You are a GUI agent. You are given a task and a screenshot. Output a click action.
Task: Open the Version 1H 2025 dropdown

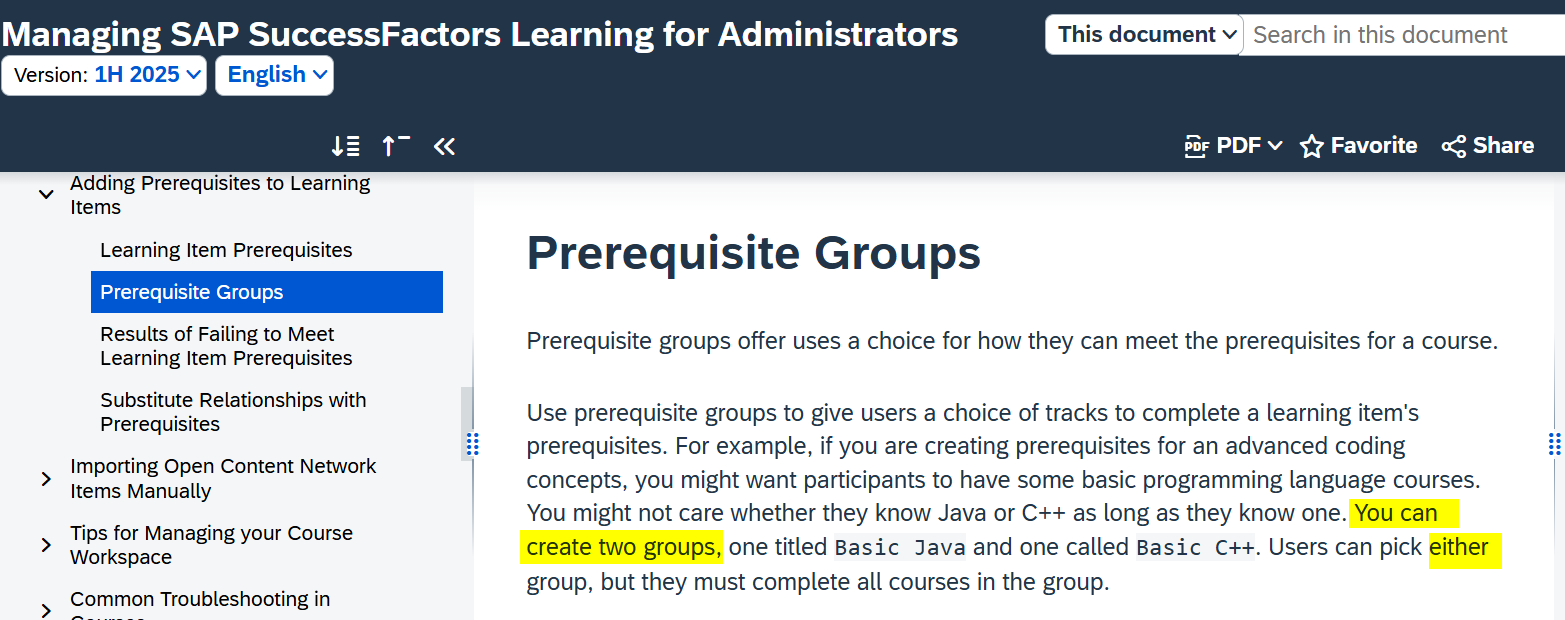104,75
